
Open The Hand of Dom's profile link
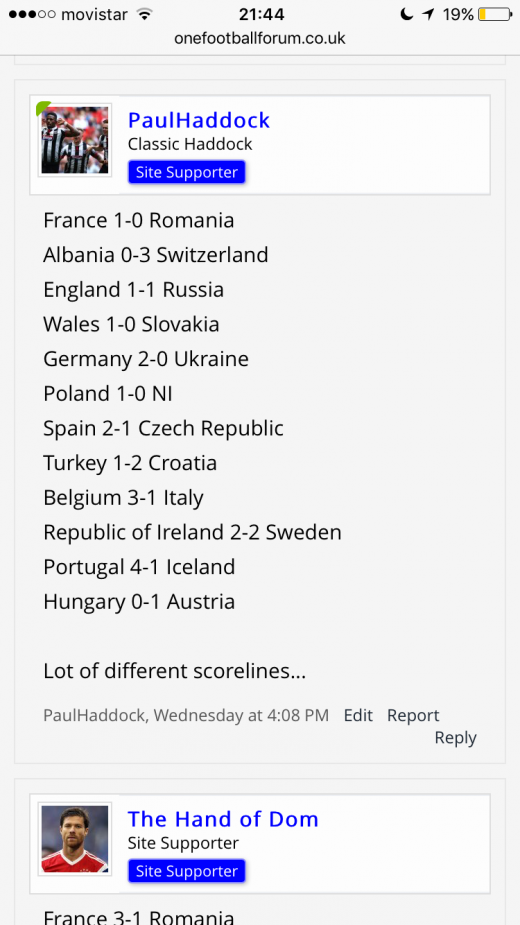223,819
